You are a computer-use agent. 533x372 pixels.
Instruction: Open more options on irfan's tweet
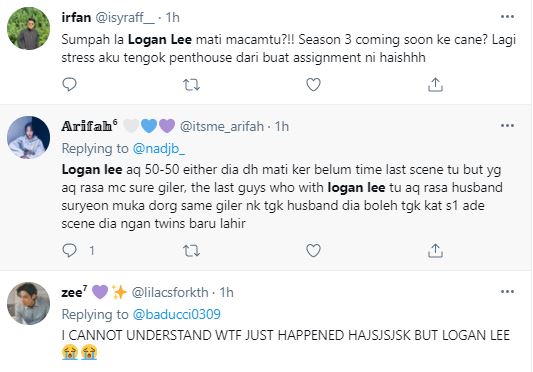click(507, 17)
